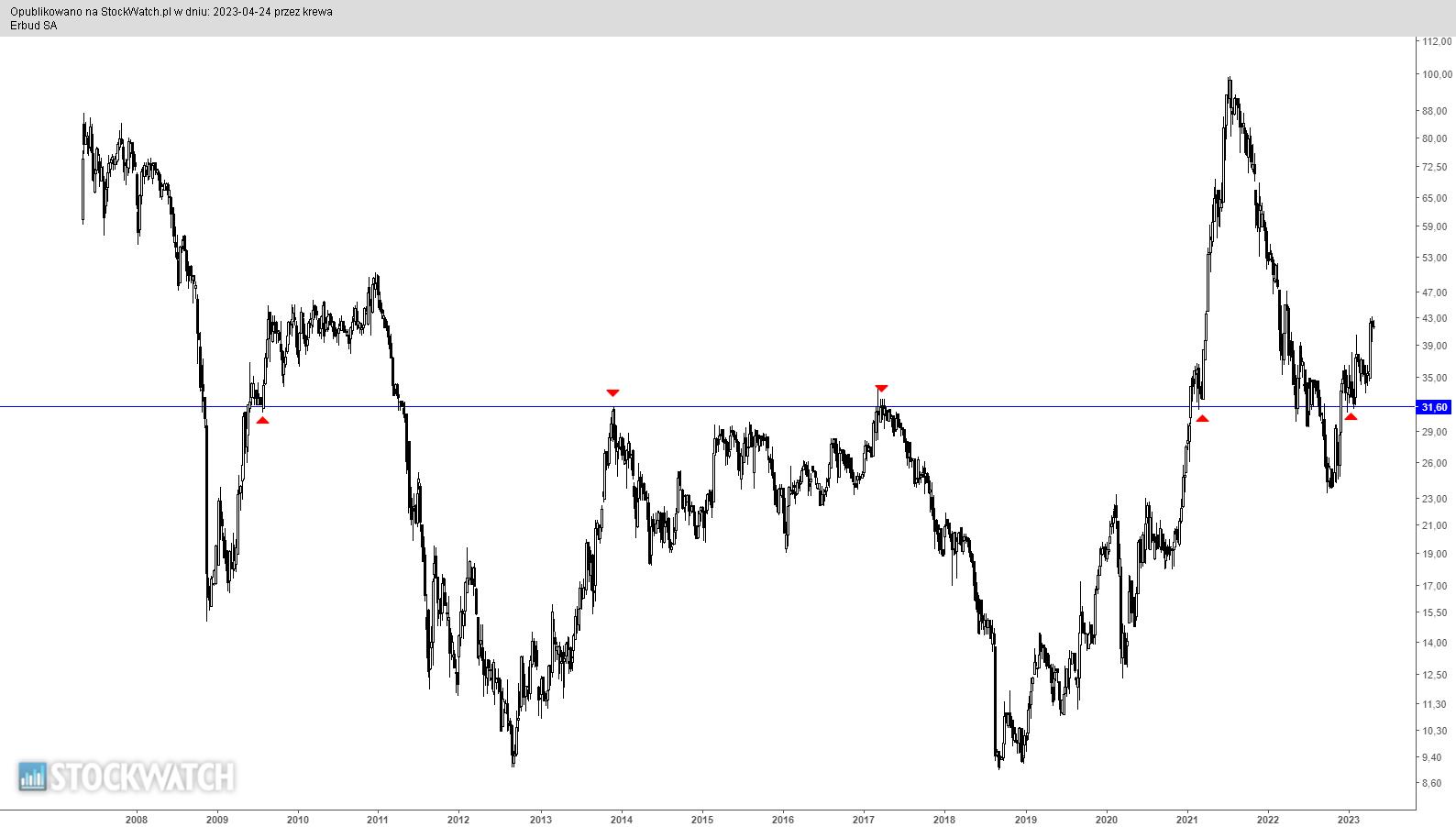
Task: Click the 14,00 price axis label
Action: click(x=1435, y=643)
